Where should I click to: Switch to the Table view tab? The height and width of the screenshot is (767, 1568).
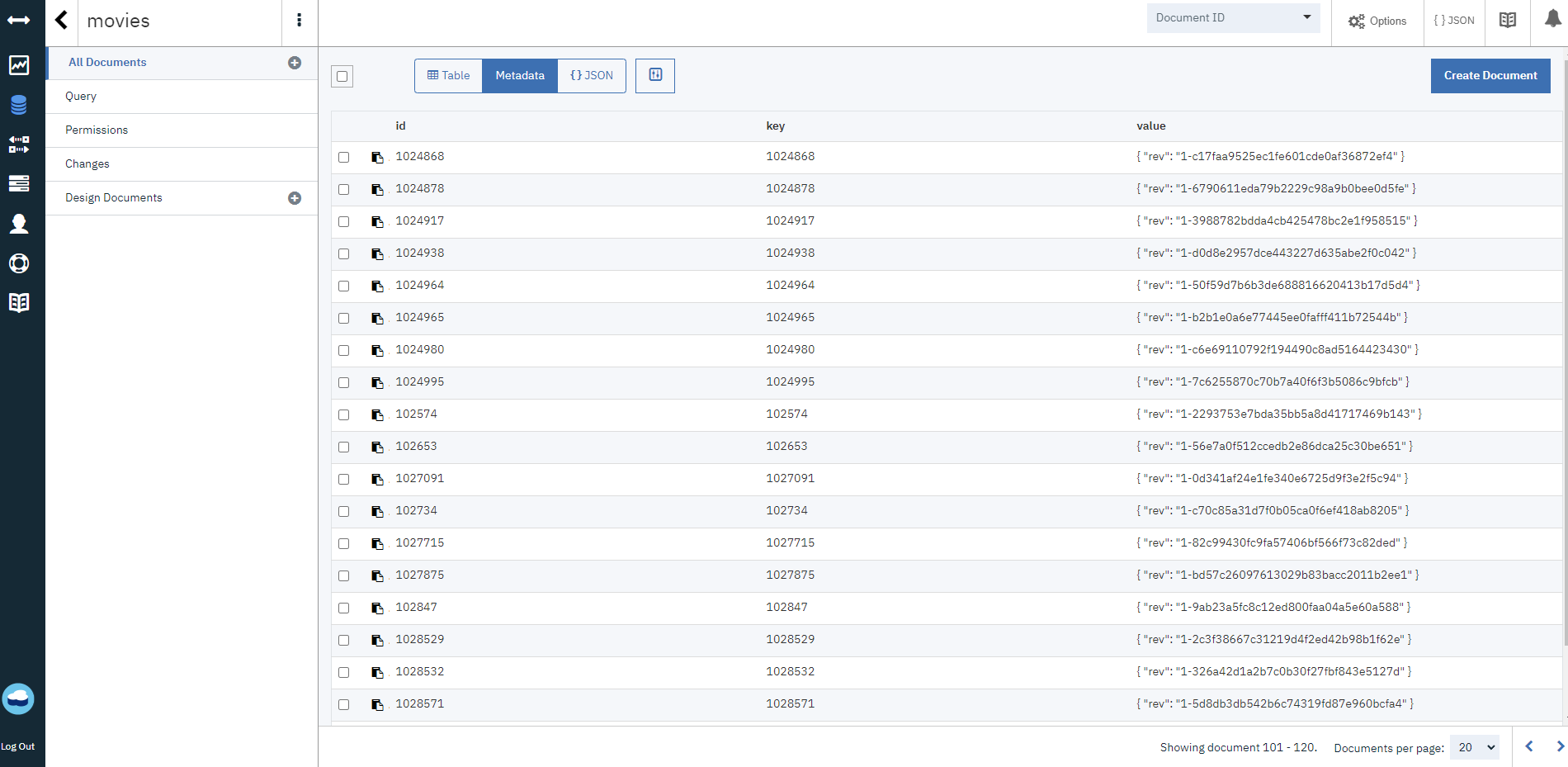tap(448, 75)
